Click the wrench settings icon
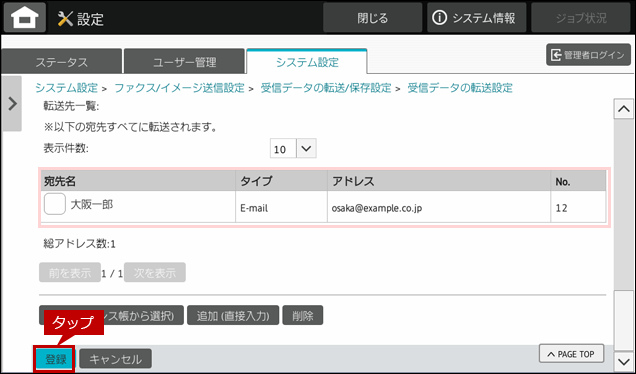The height and width of the screenshot is (374, 636). point(65,19)
